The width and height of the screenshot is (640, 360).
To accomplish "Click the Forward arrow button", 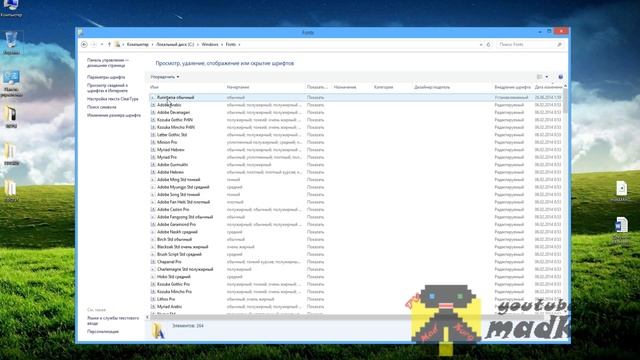I will [94, 44].
